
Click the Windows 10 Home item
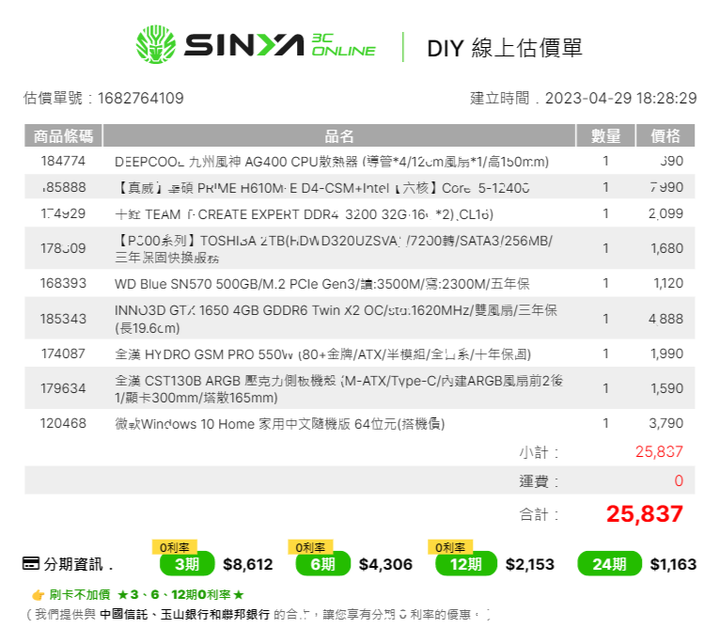point(280,424)
